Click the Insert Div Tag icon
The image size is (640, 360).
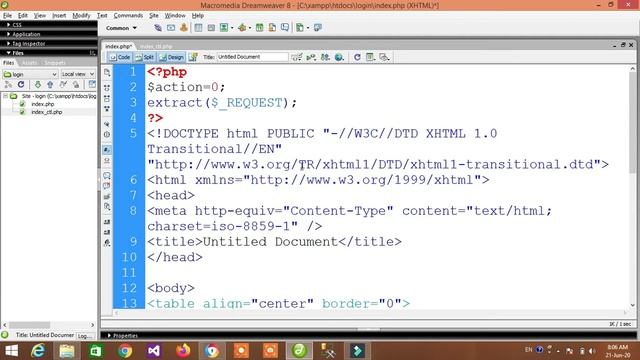coord(211,28)
